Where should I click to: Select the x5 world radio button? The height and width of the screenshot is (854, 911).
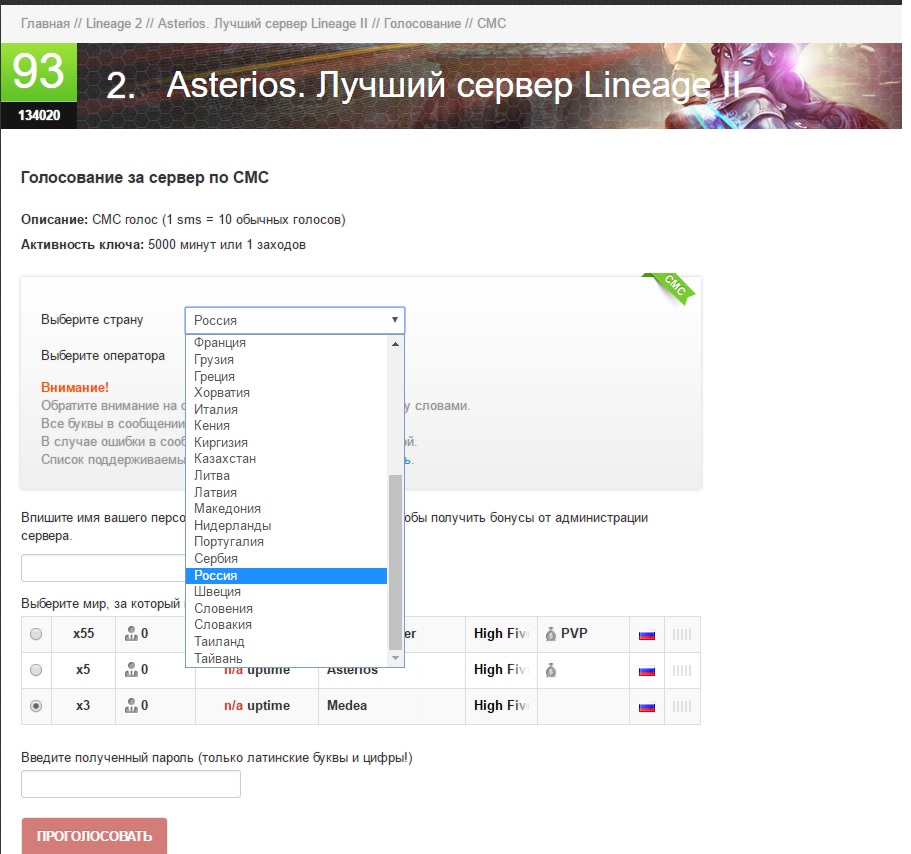coord(36,670)
